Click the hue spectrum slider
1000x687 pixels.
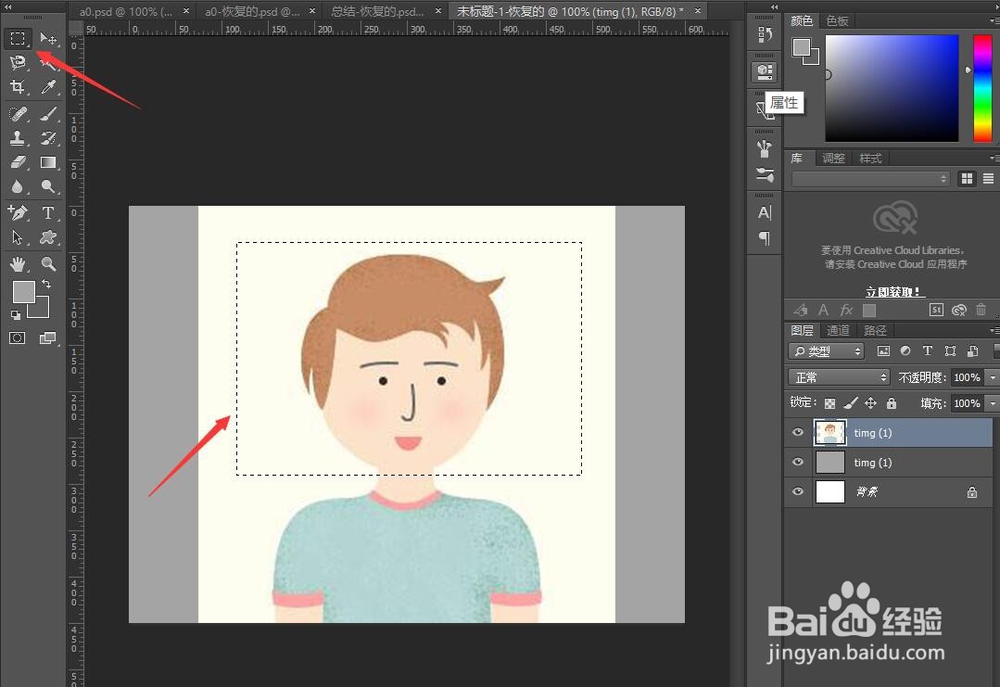pyautogui.click(x=982, y=88)
